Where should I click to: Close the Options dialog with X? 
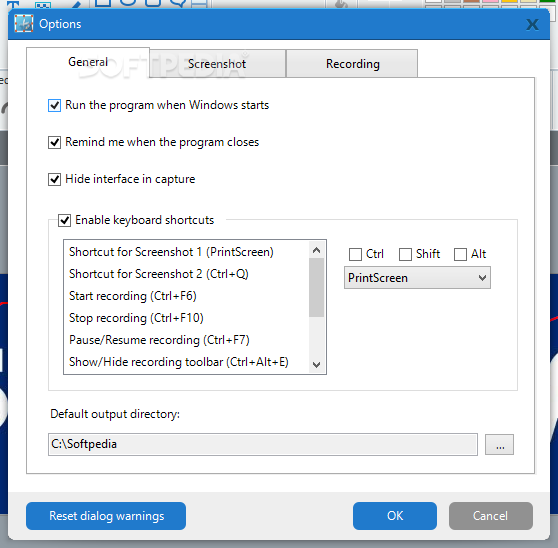click(x=532, y=25)
